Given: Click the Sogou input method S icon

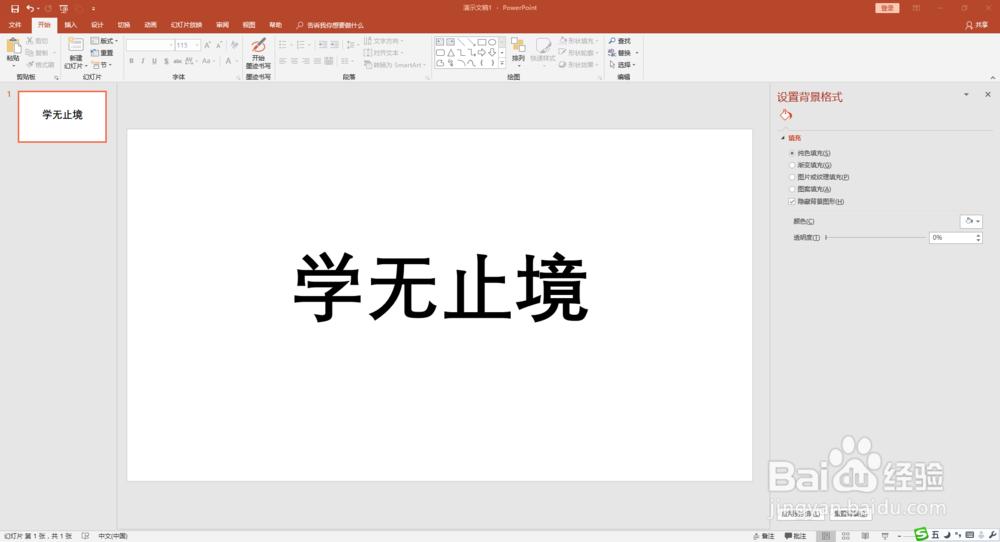Looking at the screenshot, I should click(921, 534).
